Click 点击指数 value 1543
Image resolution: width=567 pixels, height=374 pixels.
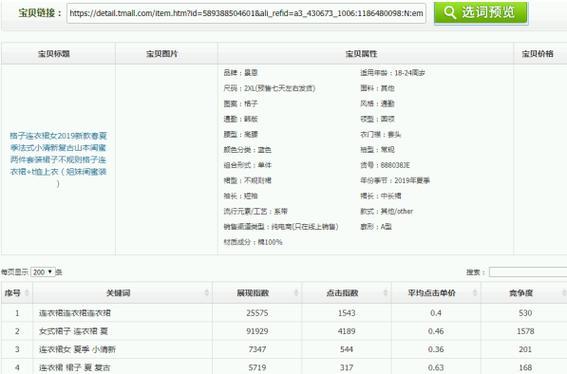pyautogui.click(x=346, y=313)
